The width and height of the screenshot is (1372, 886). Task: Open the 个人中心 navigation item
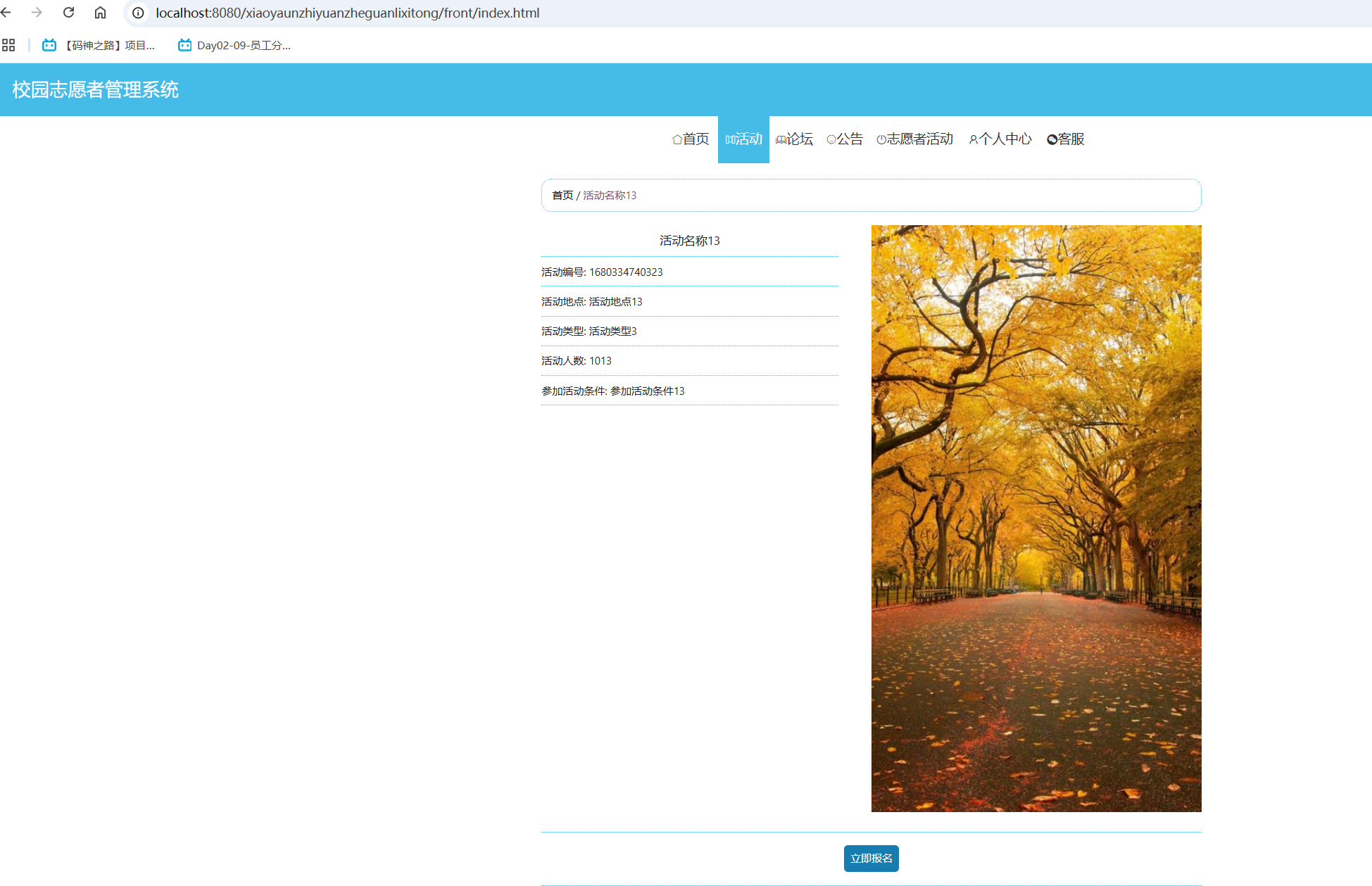(1000, 139)
